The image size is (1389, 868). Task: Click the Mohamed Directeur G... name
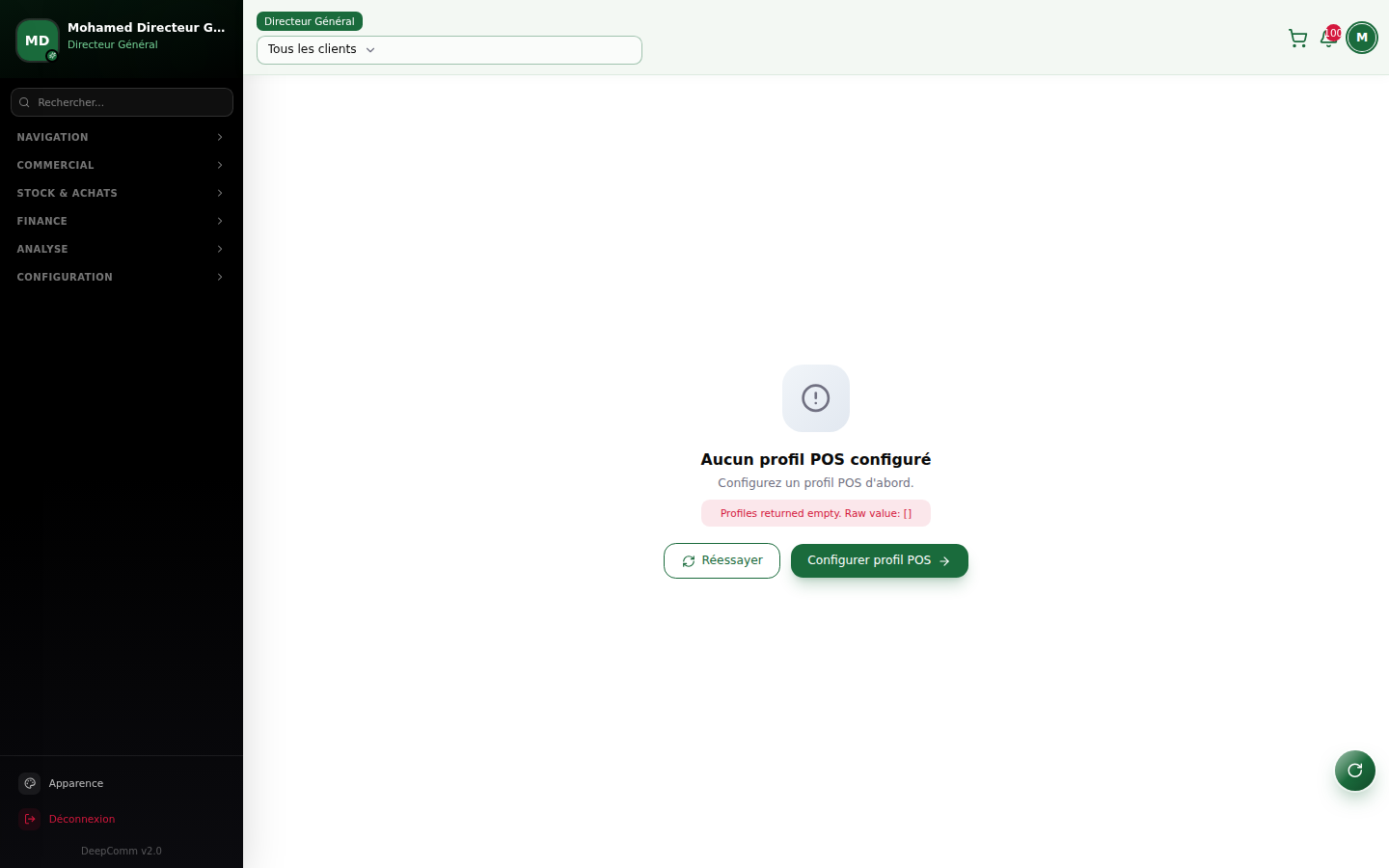[147, 27]
